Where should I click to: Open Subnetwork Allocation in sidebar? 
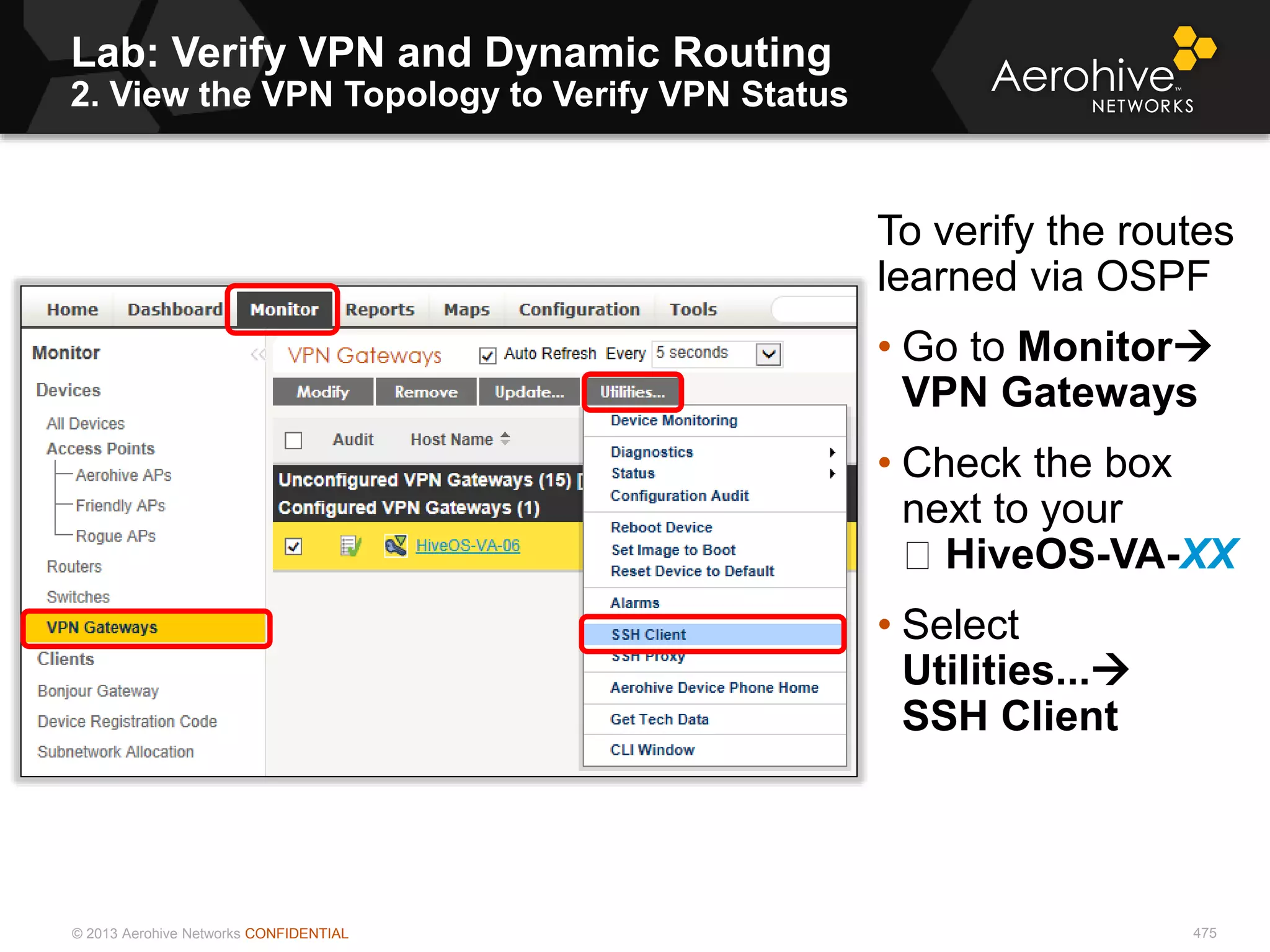115,752
